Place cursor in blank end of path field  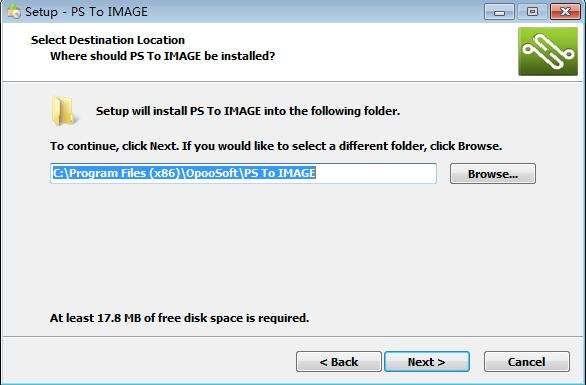point(376,173)
